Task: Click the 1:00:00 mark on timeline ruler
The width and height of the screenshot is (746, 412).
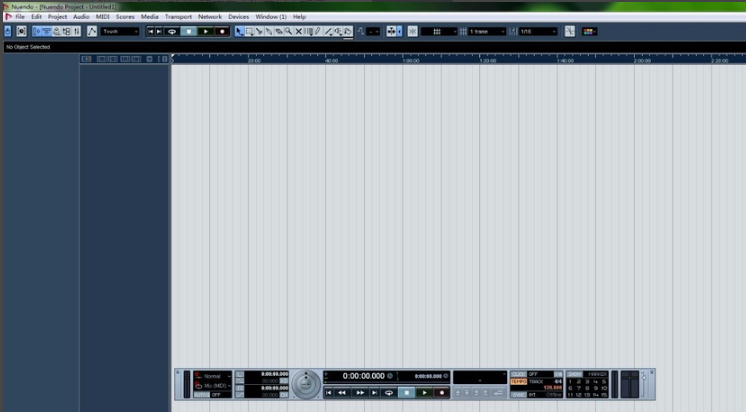Action: click(409, 61)
